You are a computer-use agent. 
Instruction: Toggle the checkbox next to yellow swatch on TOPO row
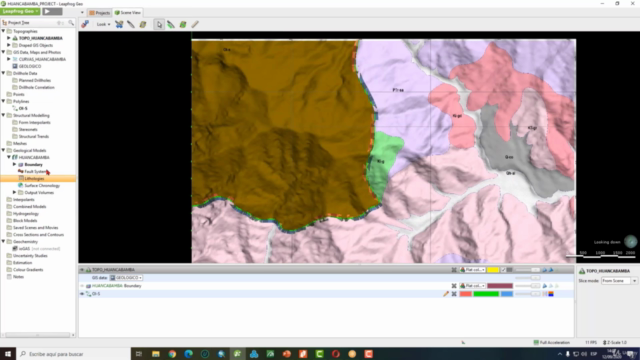[x=503, y=270]
